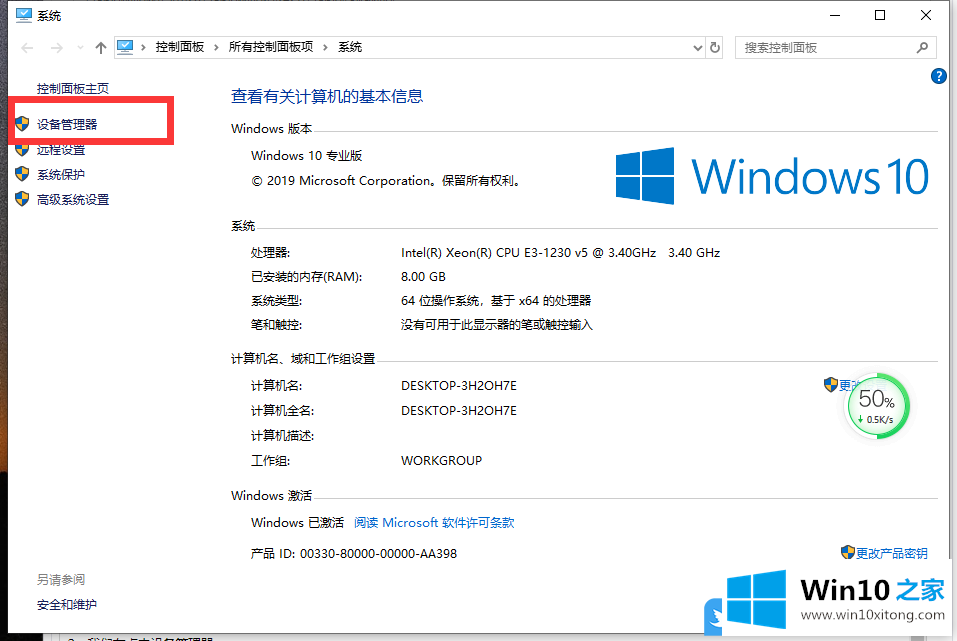Expand chevron after 控制面板 breadcrumb
This screenshot has height=641, width=957.
pos(216,47)
